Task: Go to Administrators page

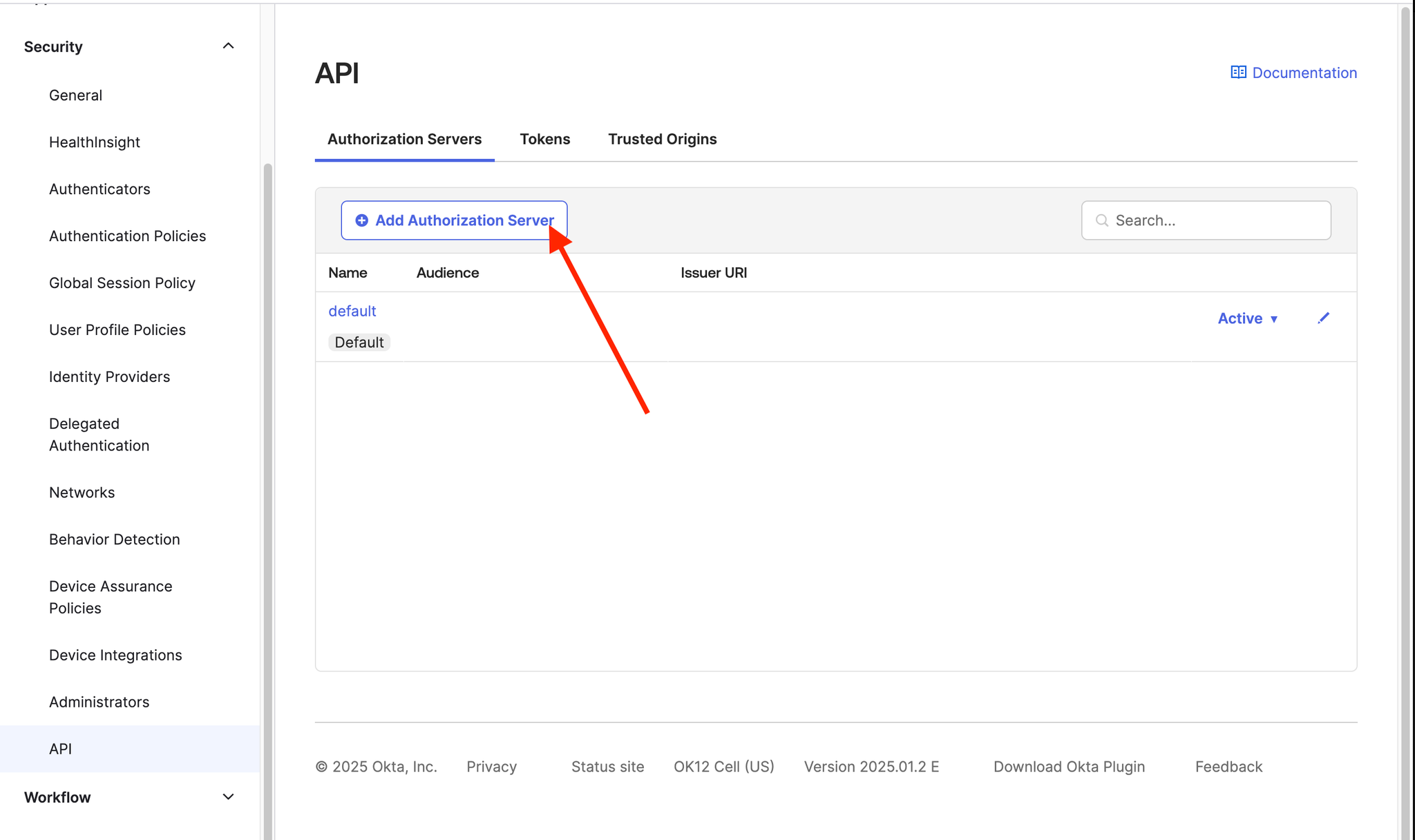Action: pos(99,703)
